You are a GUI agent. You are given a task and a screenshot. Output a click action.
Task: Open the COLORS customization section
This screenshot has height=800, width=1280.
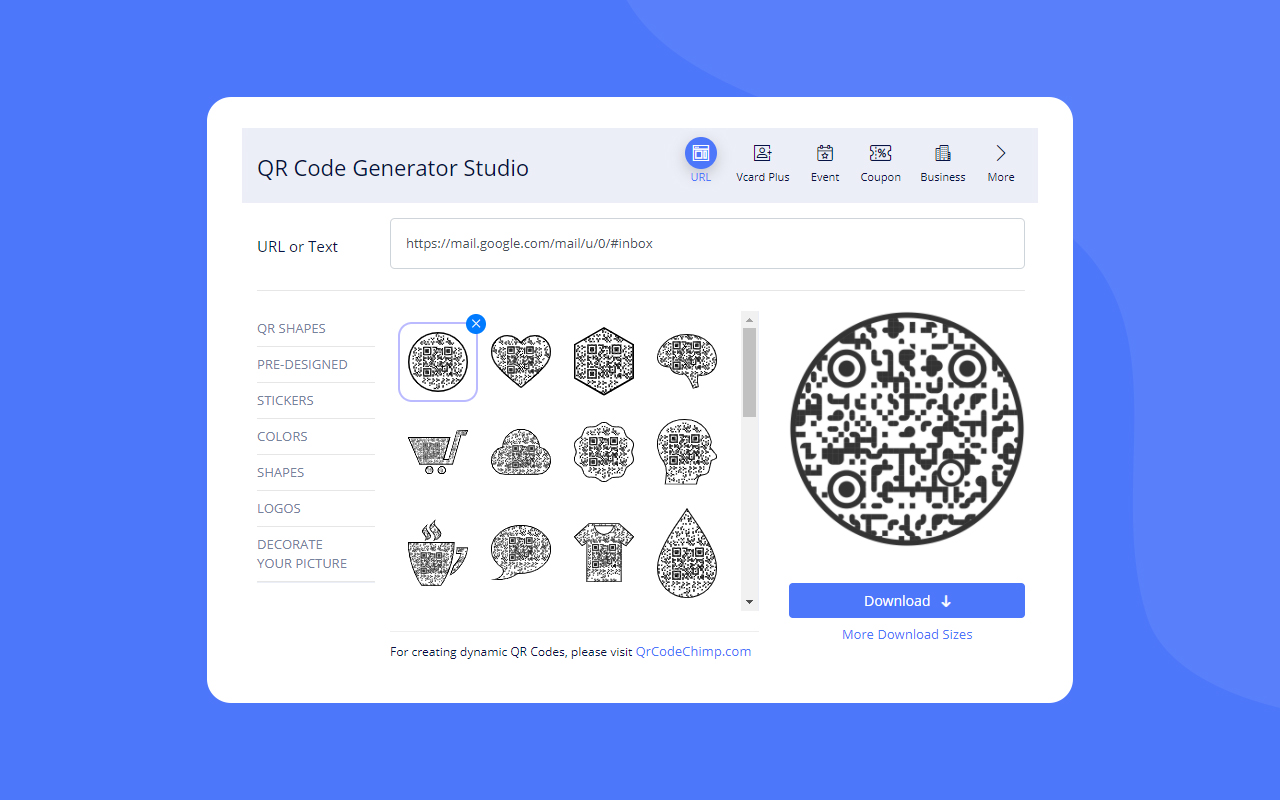pyautogui.click(x=282, y=436)
